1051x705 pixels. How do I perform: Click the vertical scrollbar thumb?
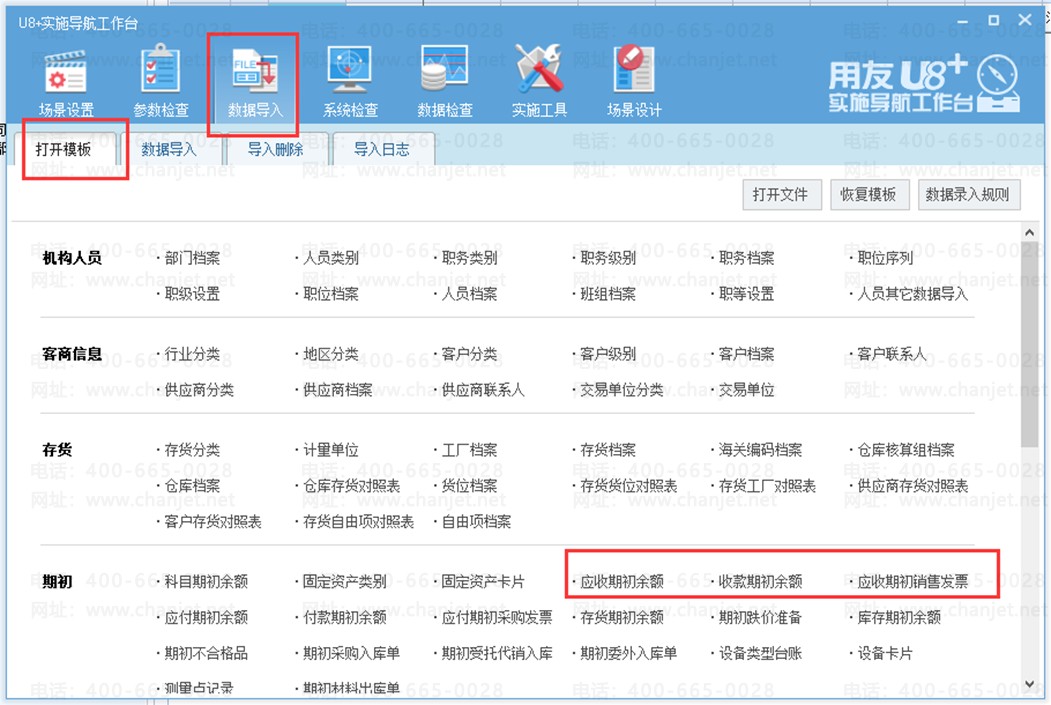coord(1030,345)
